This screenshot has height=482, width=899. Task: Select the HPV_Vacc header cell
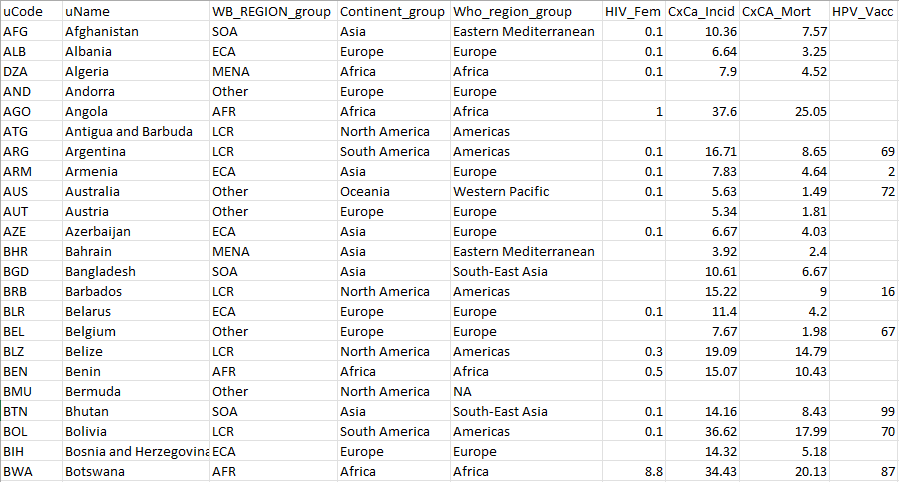click(863, 11)
